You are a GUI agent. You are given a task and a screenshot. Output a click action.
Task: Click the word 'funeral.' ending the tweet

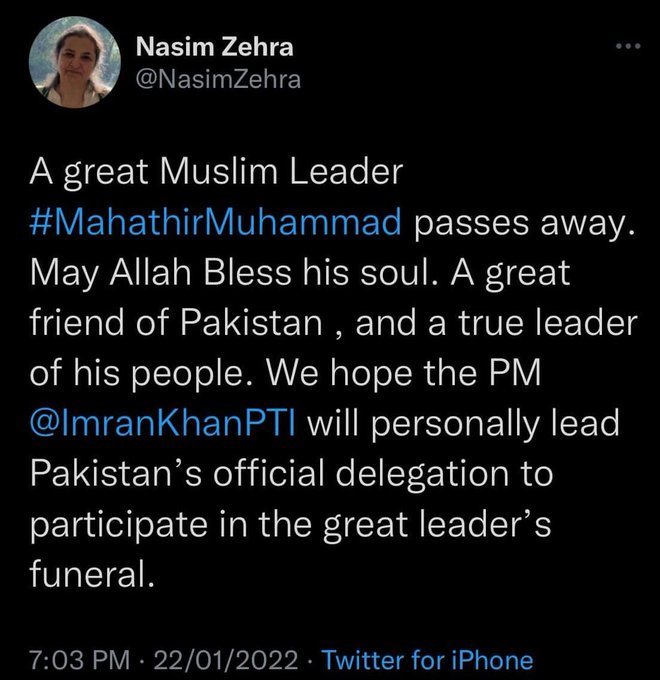click(92, 574)
